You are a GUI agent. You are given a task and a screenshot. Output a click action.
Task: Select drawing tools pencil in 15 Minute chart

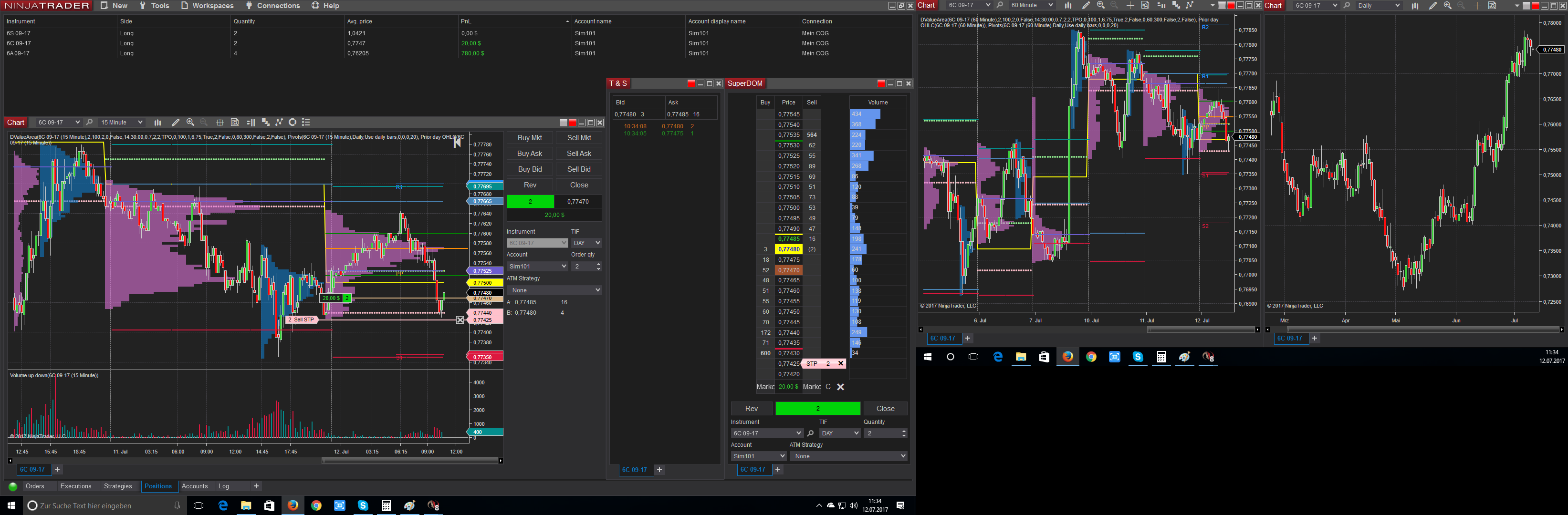coord(175,122)
